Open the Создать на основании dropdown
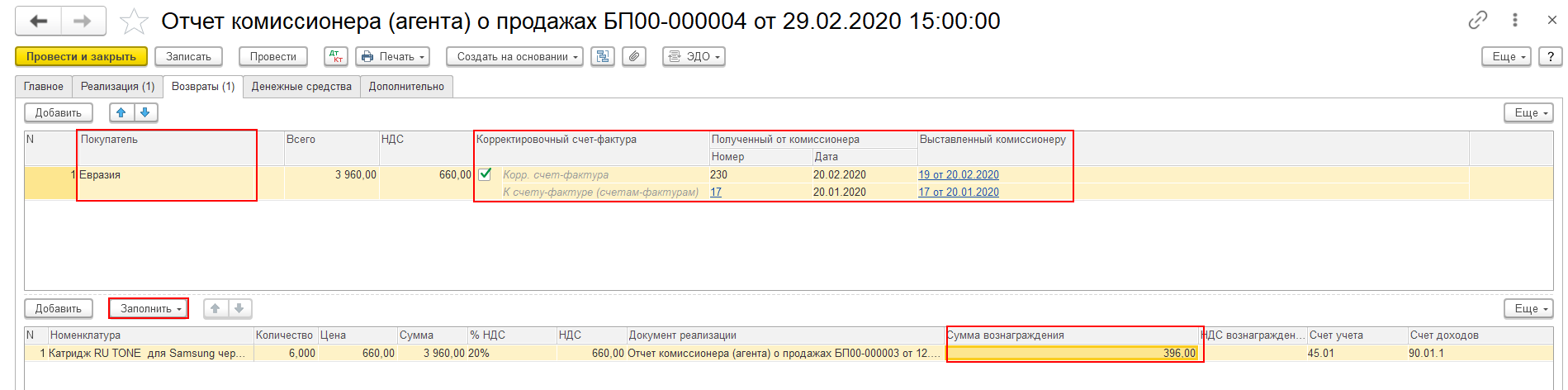The image size is (1568, 390). pyautogui.click(x=514, y=56)
